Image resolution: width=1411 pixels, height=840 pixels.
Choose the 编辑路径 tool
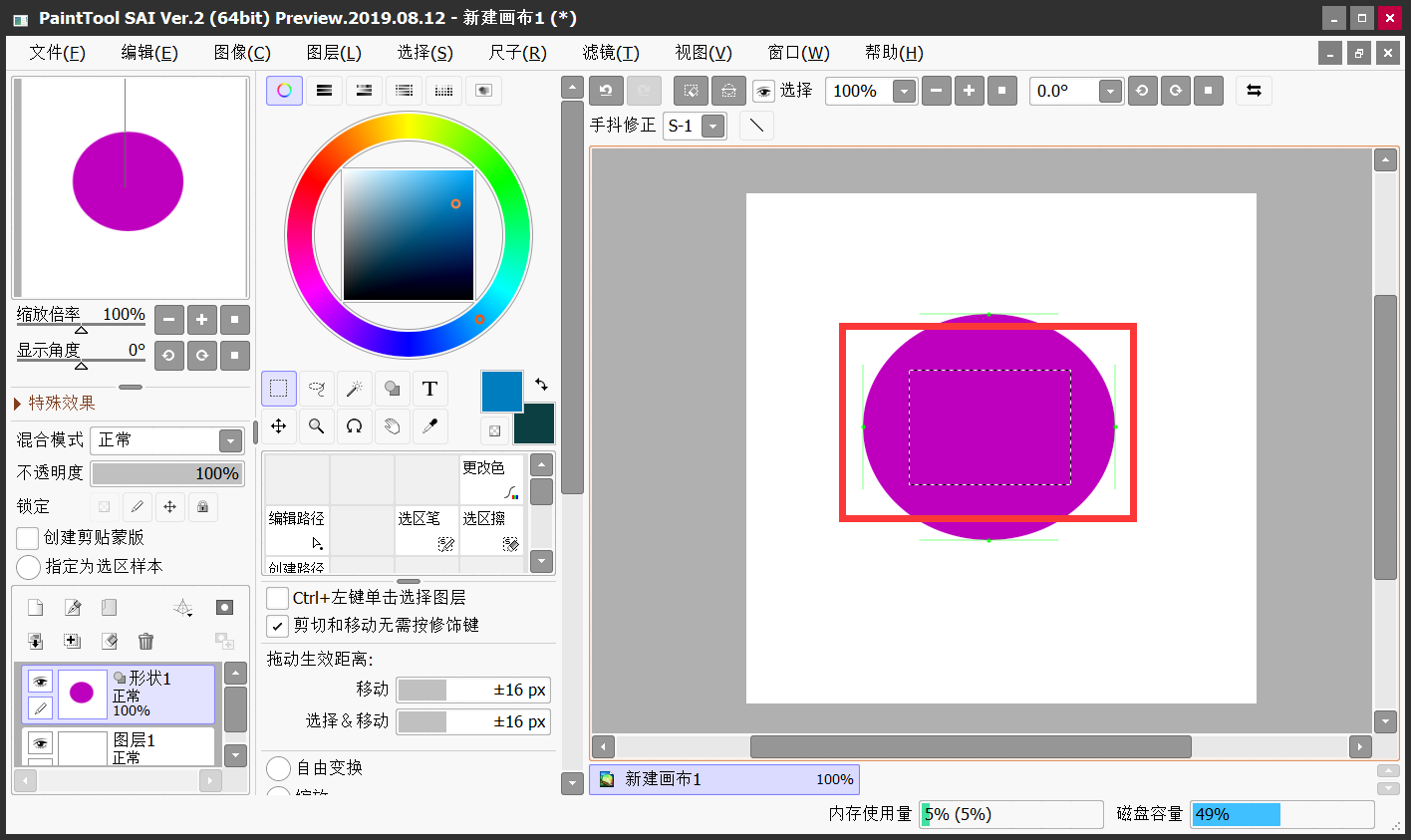[297, 530]
